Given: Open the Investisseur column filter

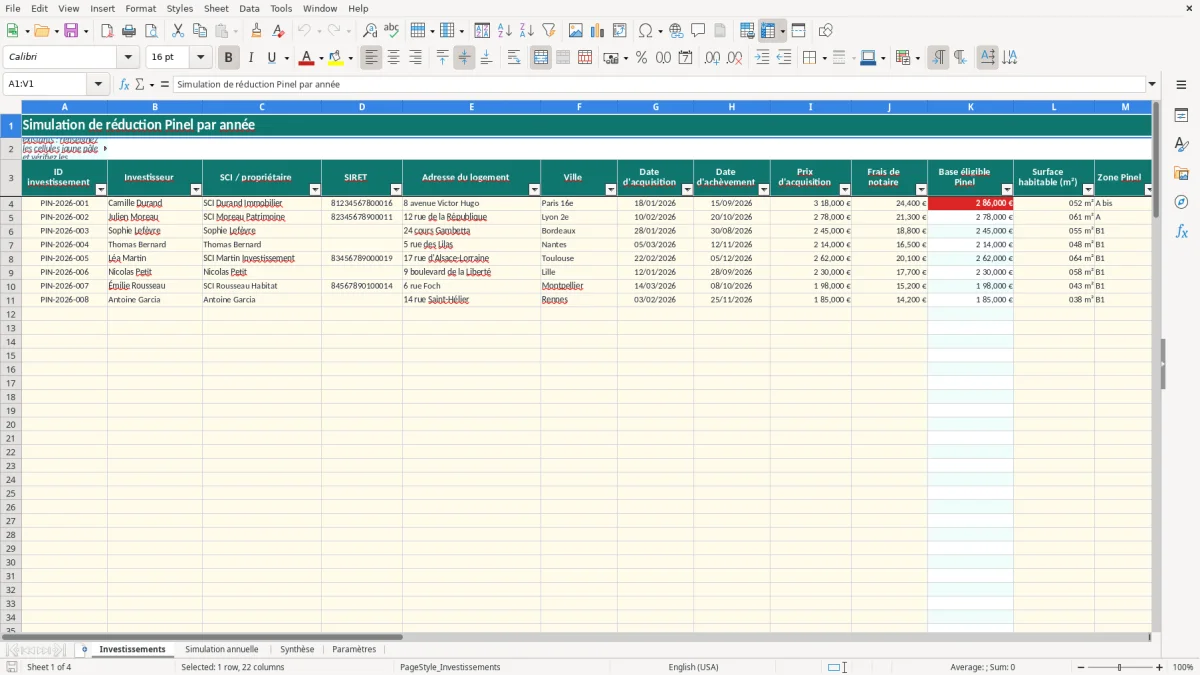Looking at the screenshot, I should pos(196,189).
